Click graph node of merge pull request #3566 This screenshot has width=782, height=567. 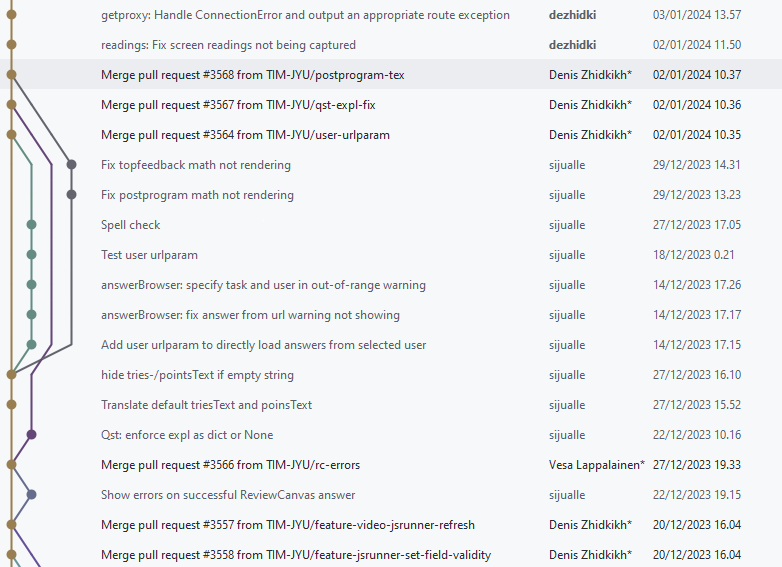(x=11, y=465)
